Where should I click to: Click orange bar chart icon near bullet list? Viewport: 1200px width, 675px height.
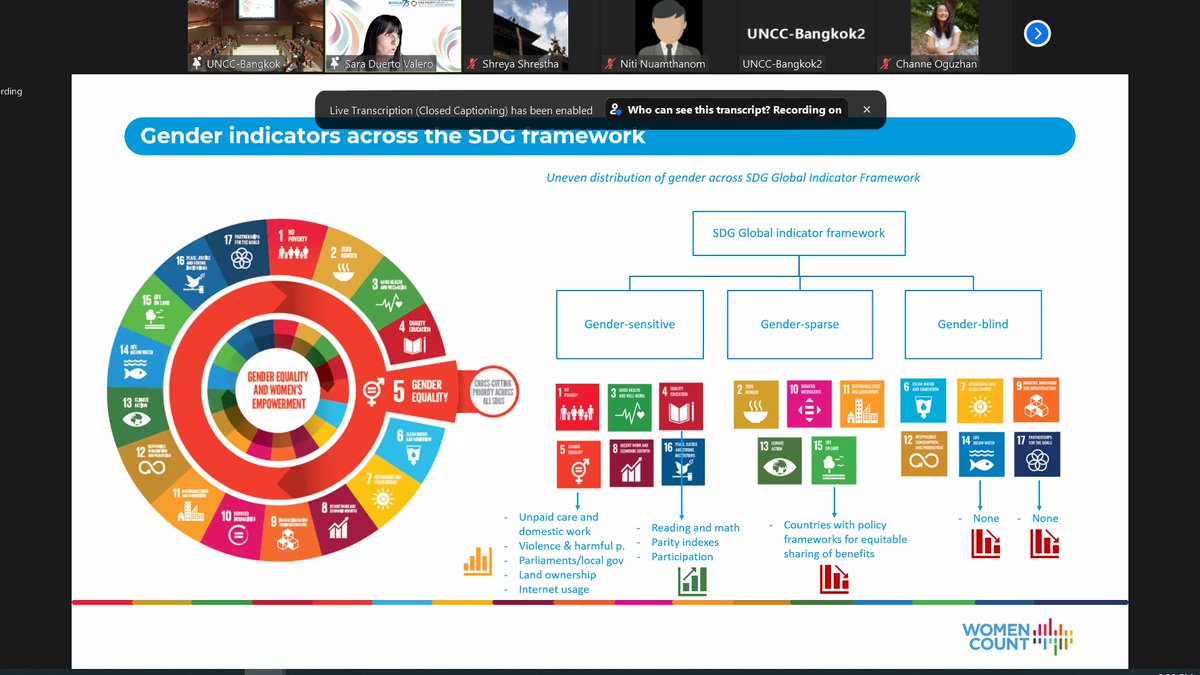(478, 561)
